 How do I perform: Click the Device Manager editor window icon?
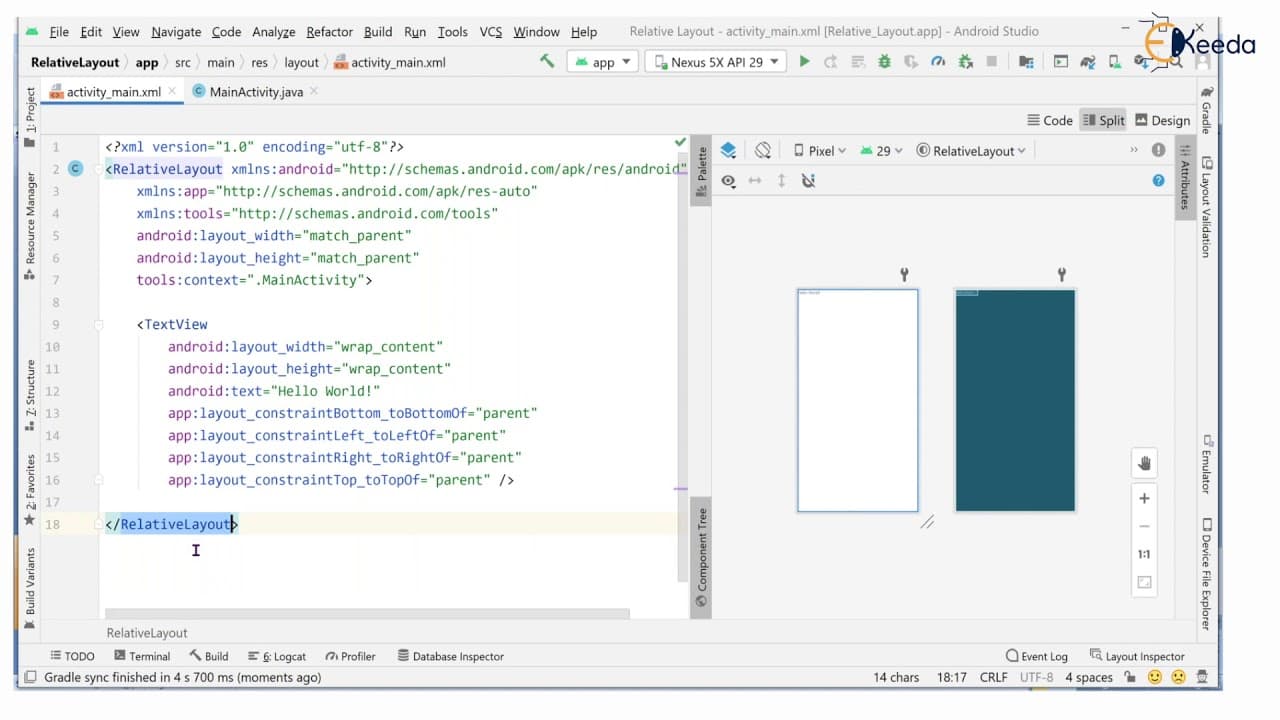tap(1060, 62)
